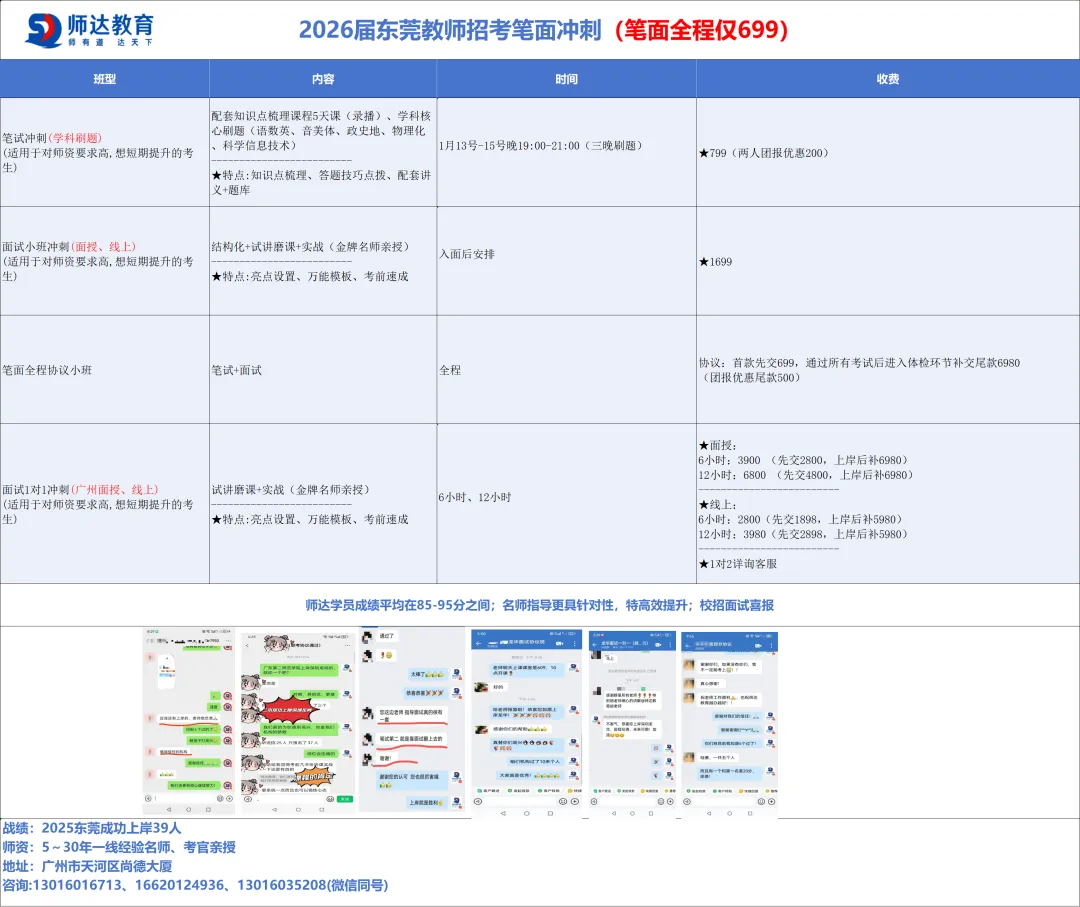Click the line 战绩:2025东莞成功上岸39人
The width and height of the screenshot is (1080, 907).
coord(92,828)
